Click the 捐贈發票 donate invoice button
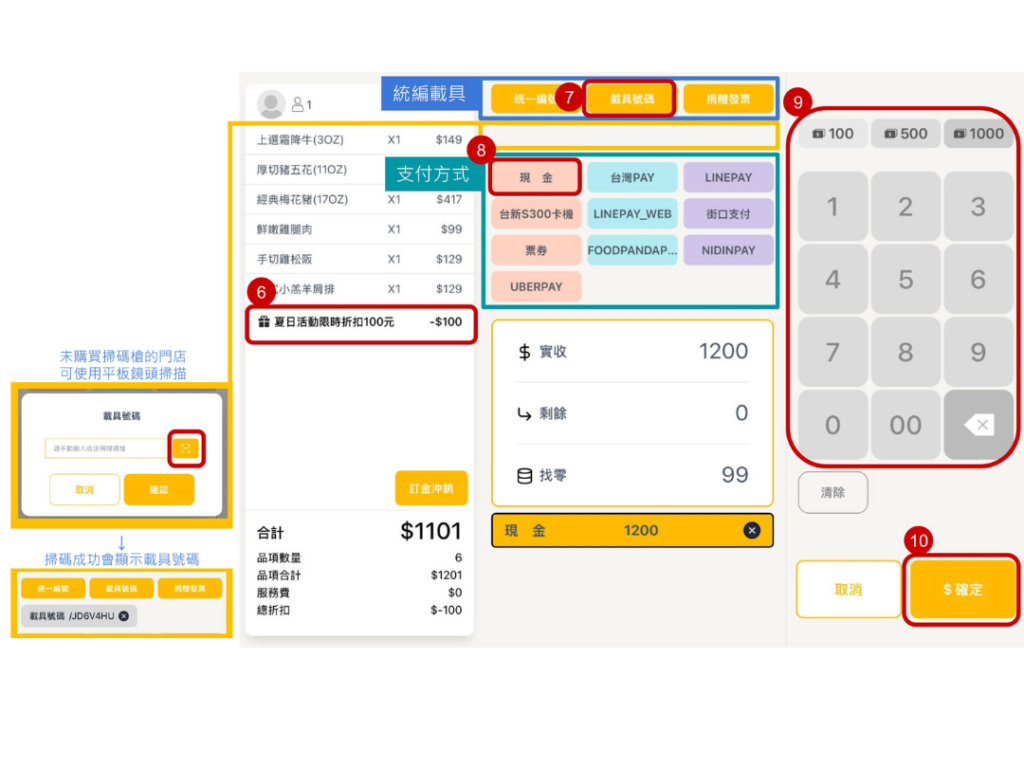This screenshot has width=1024, height=768. pos(728,99)
